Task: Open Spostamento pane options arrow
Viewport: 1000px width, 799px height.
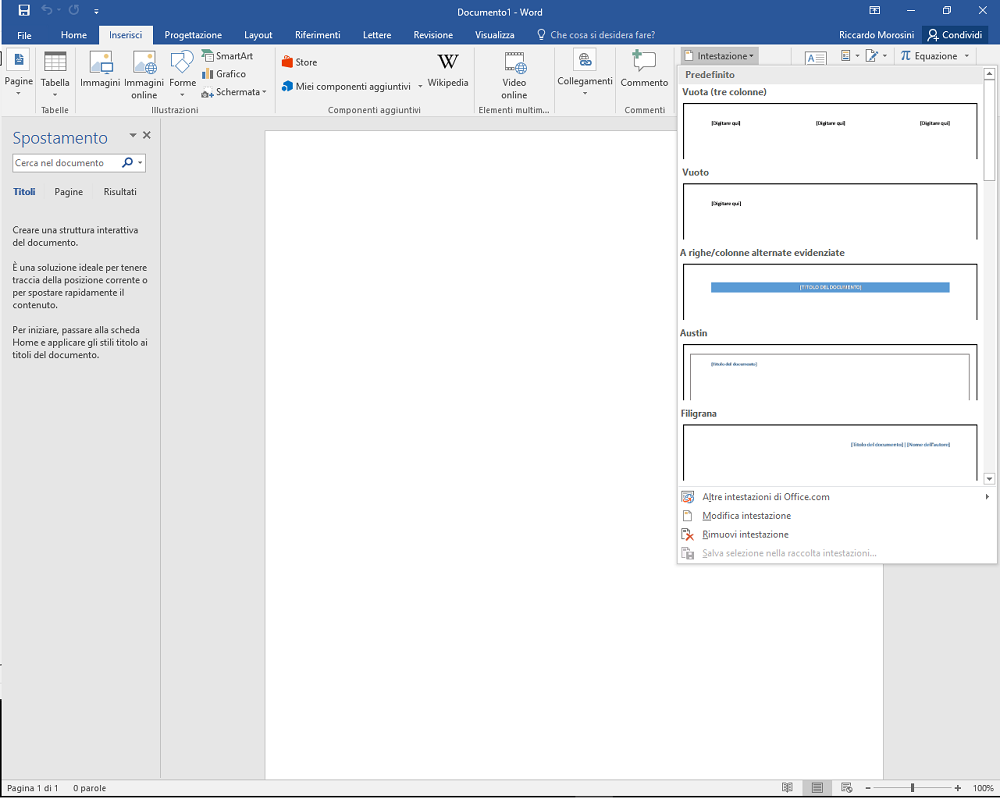Action: tap(133, 135)
